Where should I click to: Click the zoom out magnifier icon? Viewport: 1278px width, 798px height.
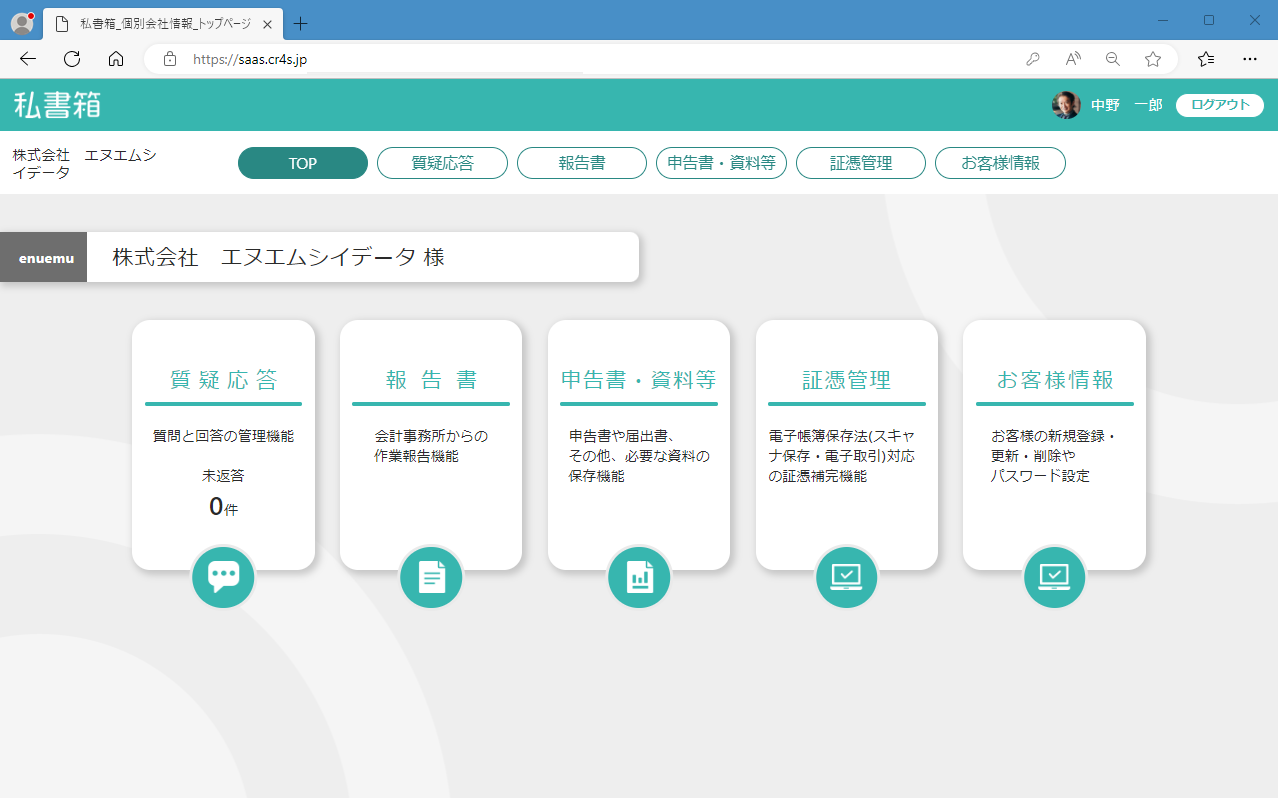click(1113, 59)
